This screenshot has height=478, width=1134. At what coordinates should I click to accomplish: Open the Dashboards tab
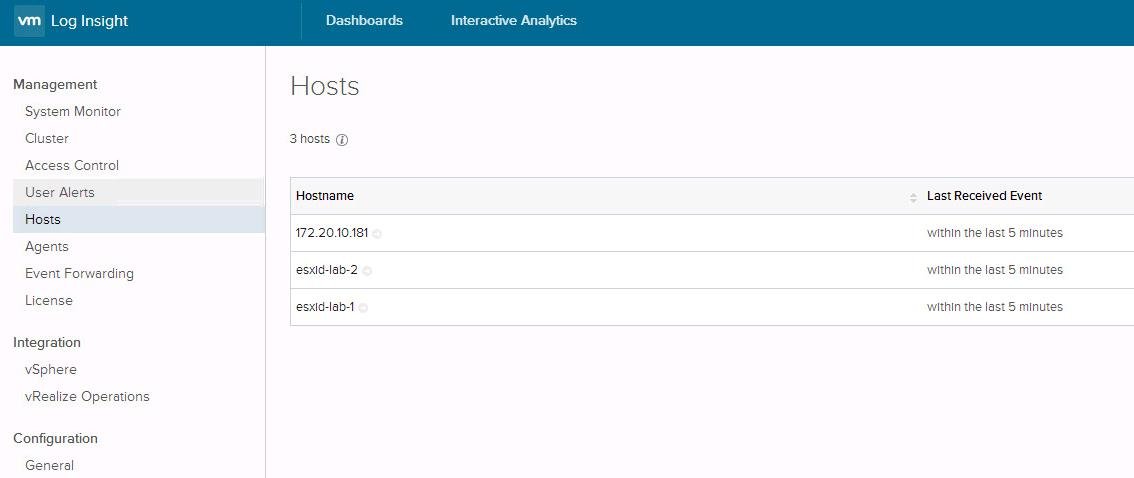click(364, 21)
